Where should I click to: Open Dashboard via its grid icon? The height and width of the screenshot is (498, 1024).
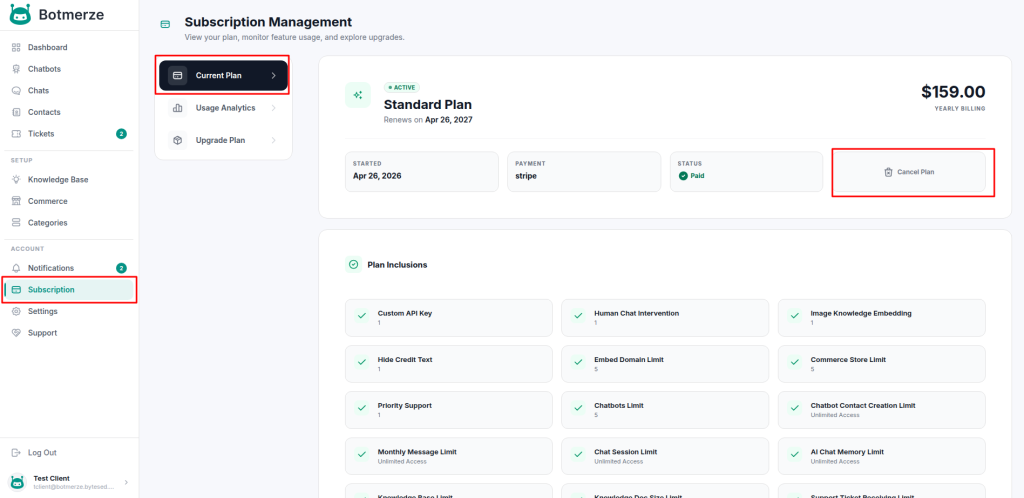click(x=16, y=48)
